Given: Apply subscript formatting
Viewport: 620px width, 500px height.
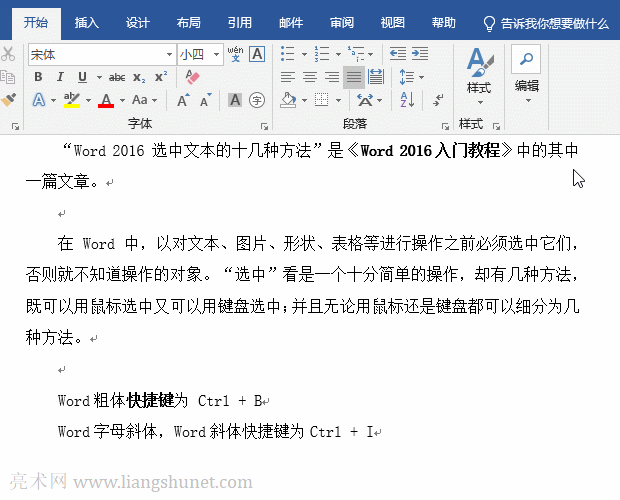Looking at the screenshot, I should [139, 77].
